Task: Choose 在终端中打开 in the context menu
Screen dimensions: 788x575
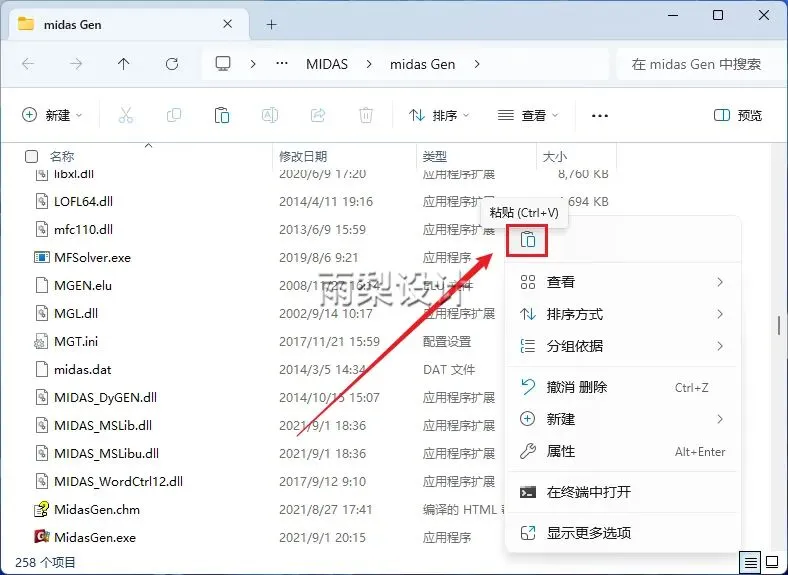Action: [x=622, y=492]
